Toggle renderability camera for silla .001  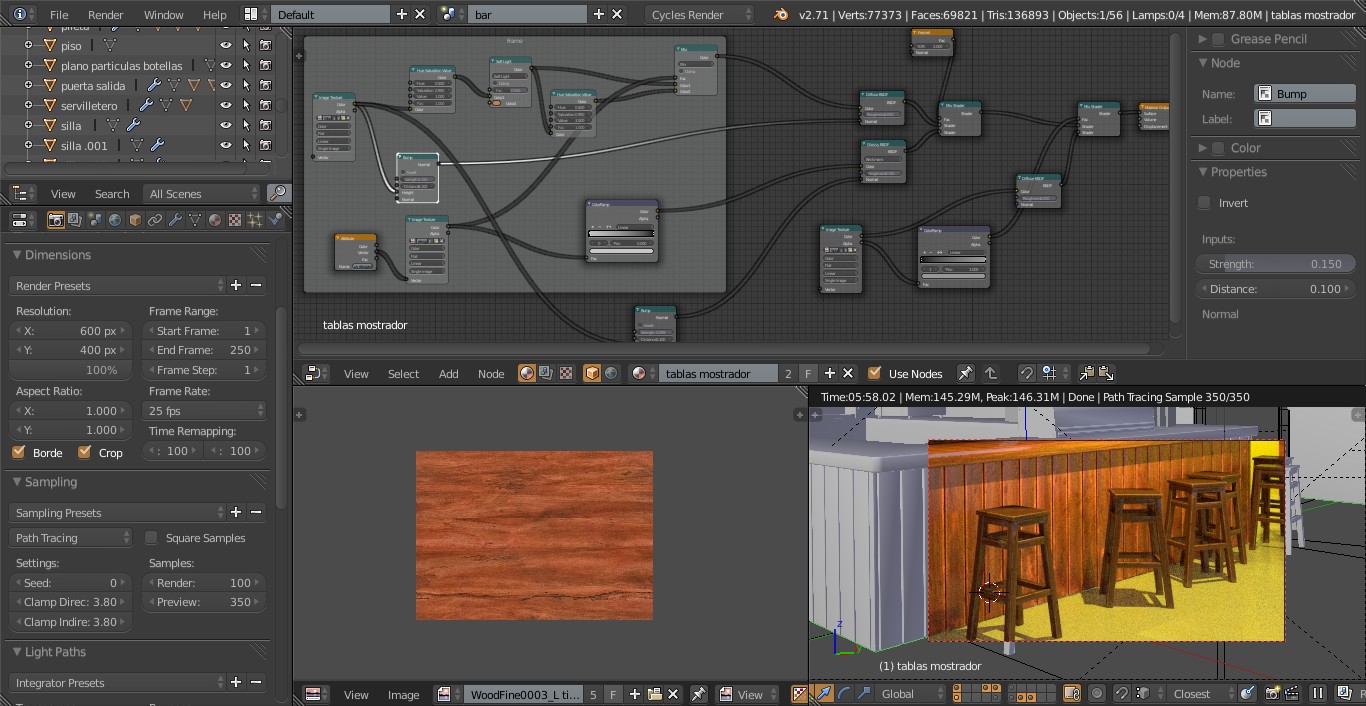point(265,146)
